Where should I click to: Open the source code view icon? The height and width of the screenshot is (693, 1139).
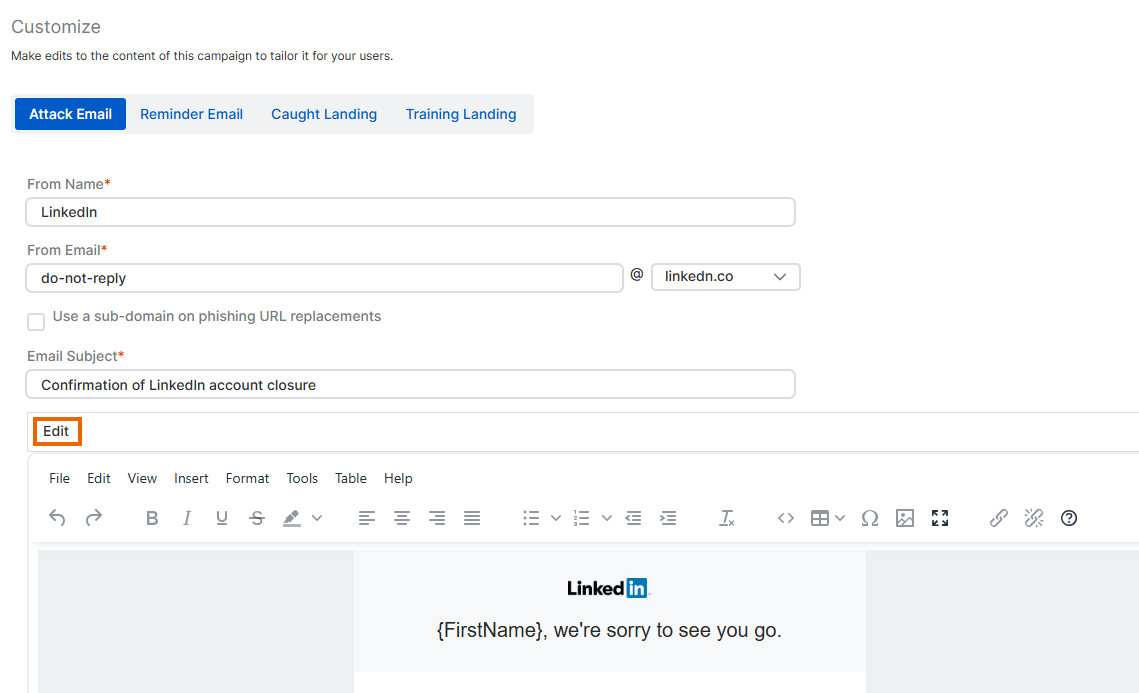(x=785, y=518)
